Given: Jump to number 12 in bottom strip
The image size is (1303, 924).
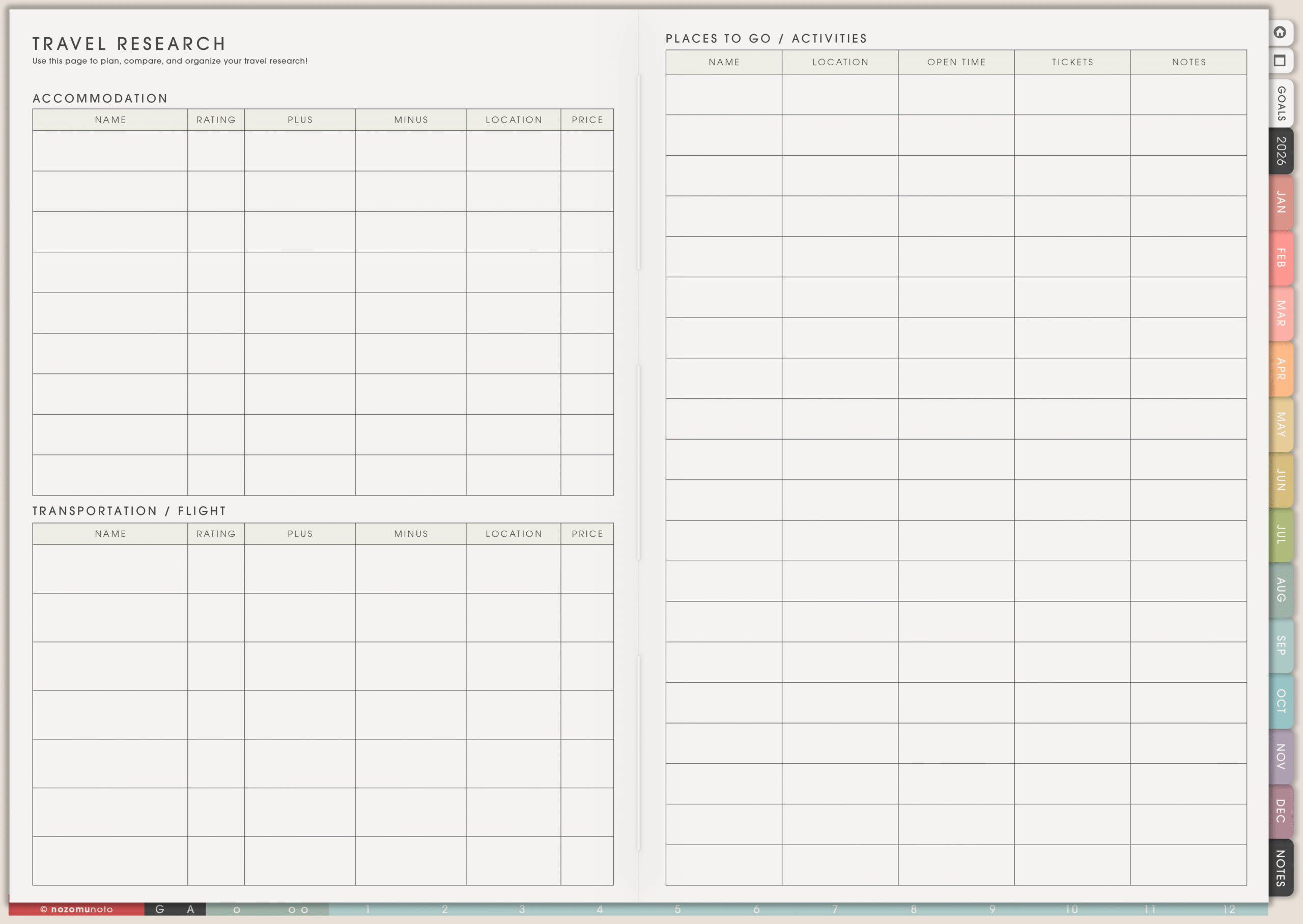Looking at the screenshot, I should (x=1229, y=909).
